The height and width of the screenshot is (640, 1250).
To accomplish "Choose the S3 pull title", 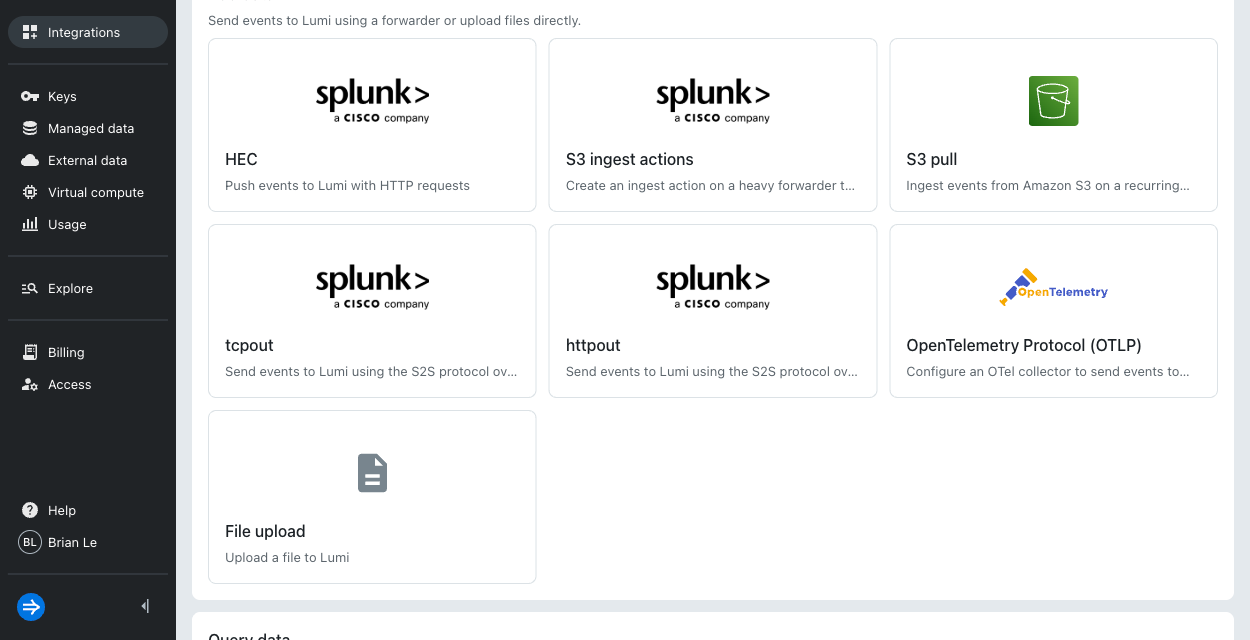I will (x=932, y=159).
